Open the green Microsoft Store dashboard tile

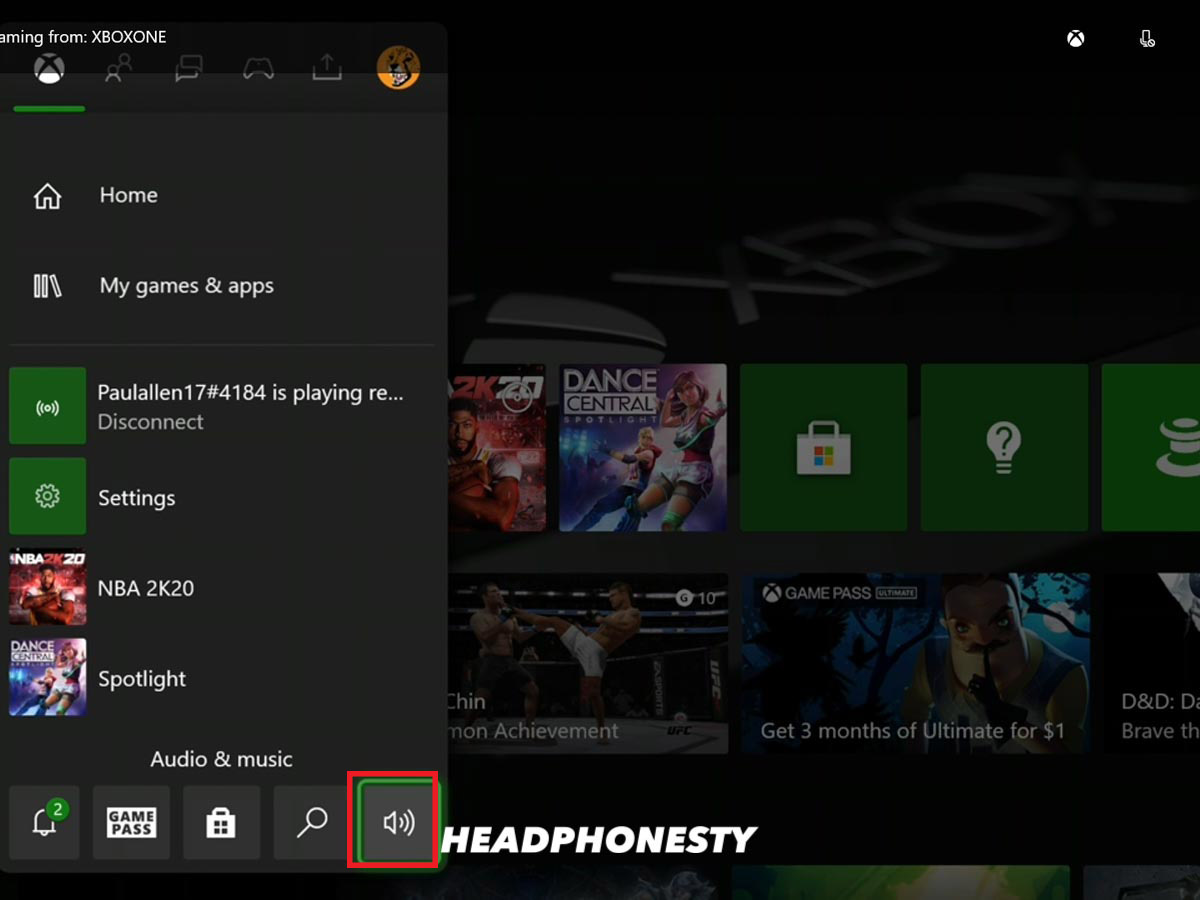[x=824, y=448]
